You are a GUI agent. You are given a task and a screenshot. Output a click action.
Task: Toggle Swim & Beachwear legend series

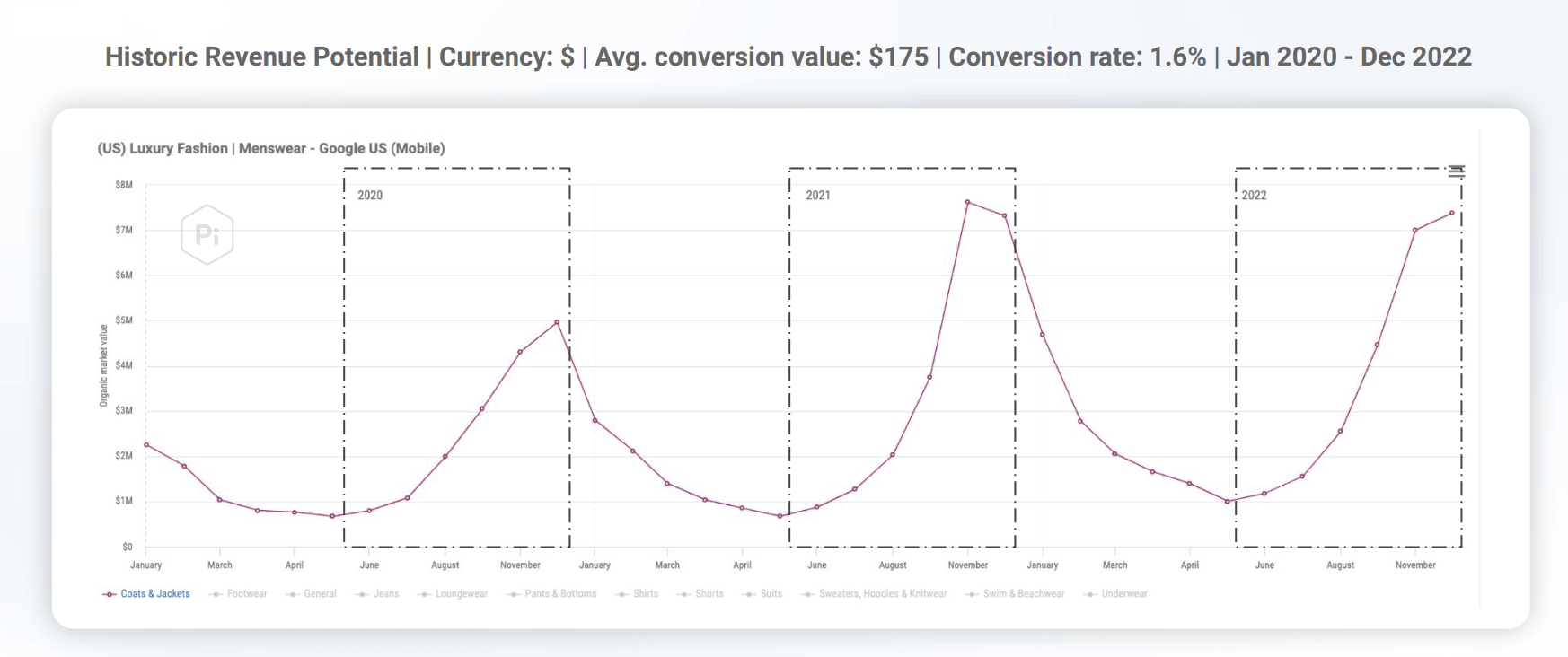tap(1015, 594)
